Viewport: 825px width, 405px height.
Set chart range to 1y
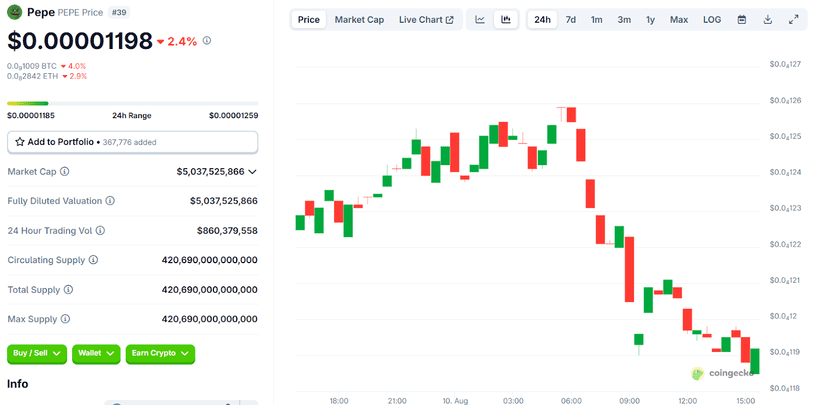click(650, 19)
